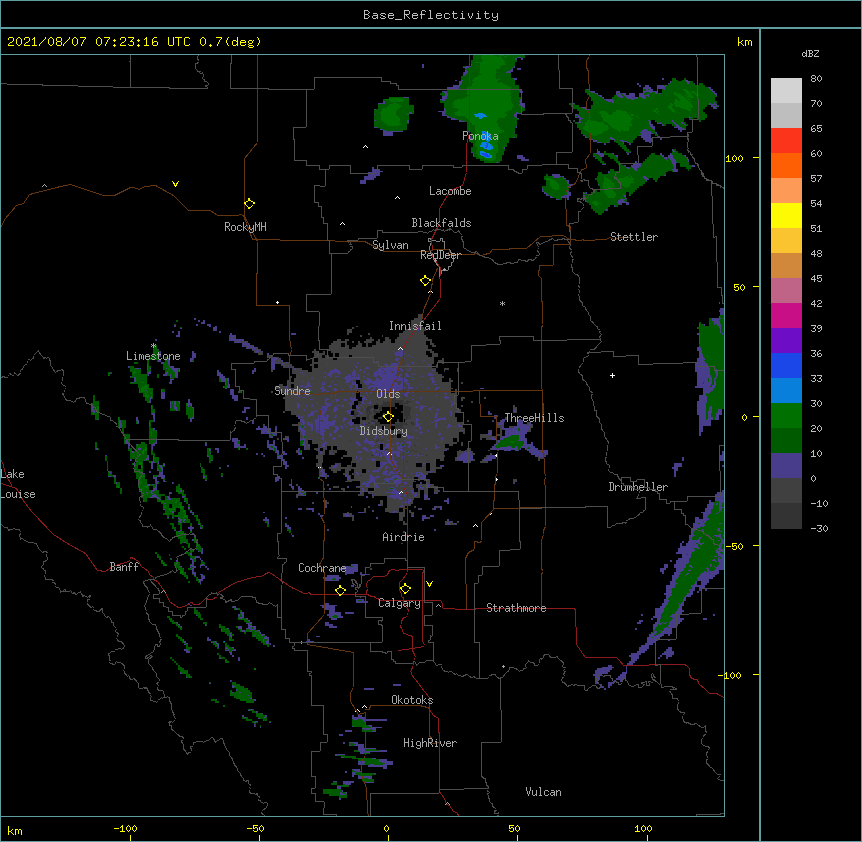This screenshot has height=842, width=862.
Task: Click the Ponoka city label
Action: (x=480, y=136)
